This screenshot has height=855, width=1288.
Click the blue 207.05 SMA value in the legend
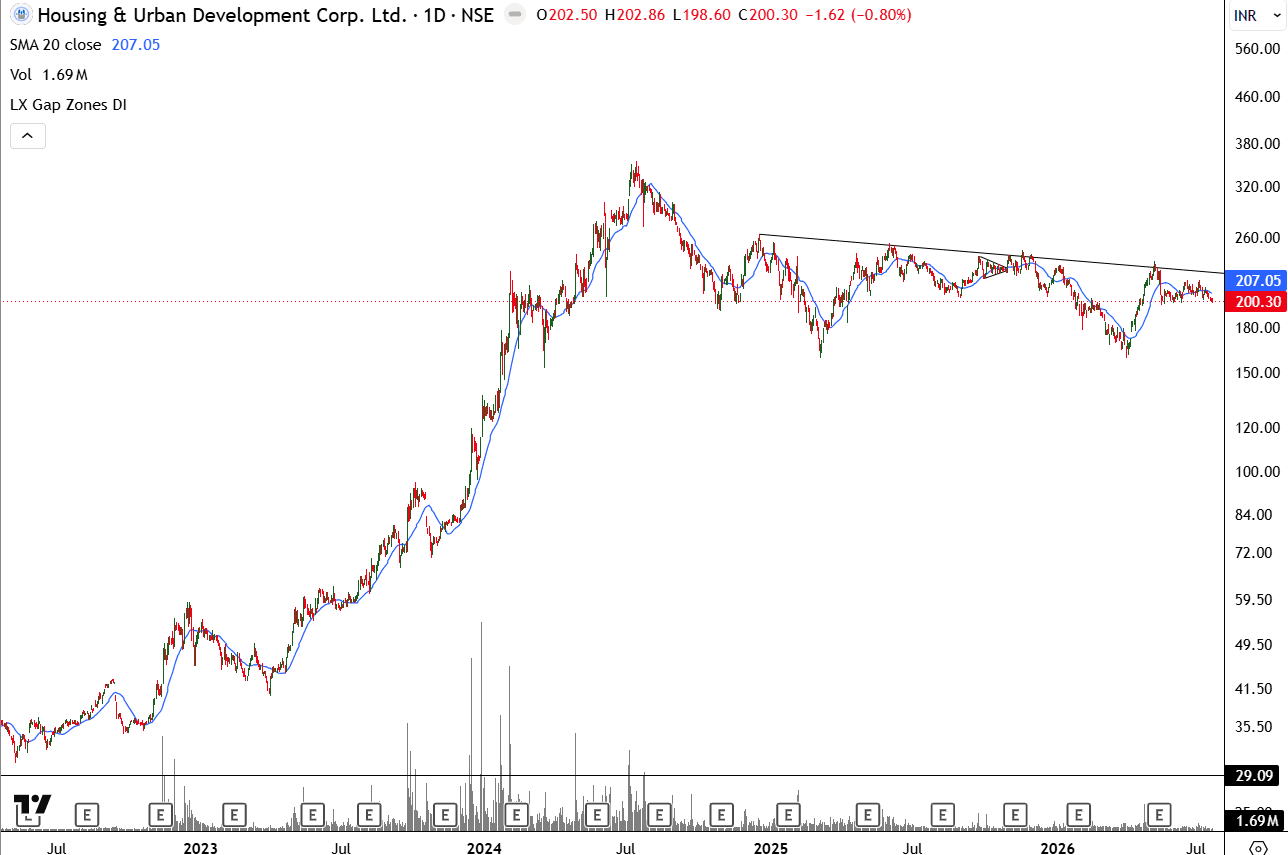tap(136, 45)
